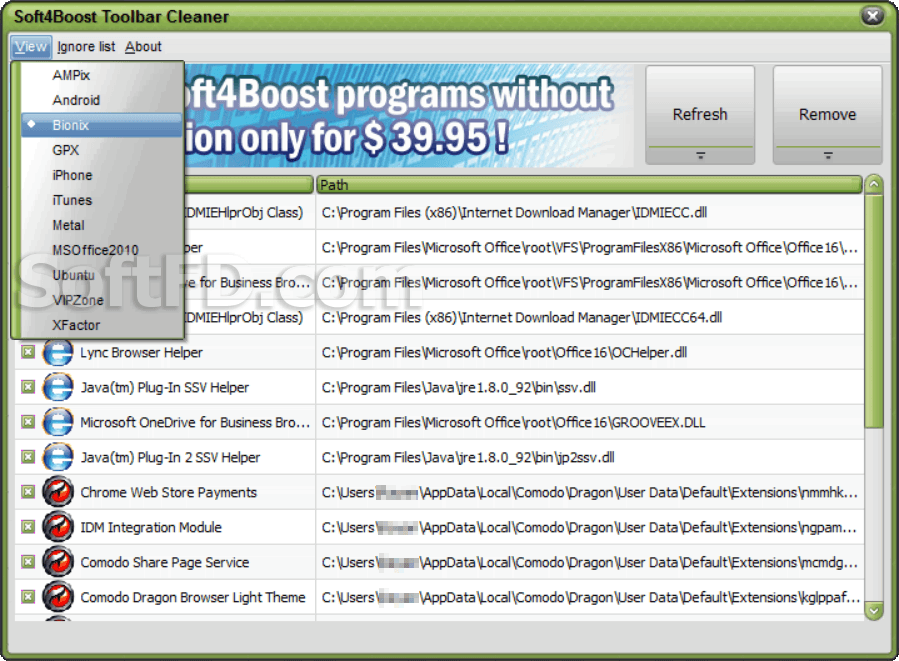Viewport: 899px width, 661px height.
Task: Click the path ending in mcmdg...
Action: (590, 562)
